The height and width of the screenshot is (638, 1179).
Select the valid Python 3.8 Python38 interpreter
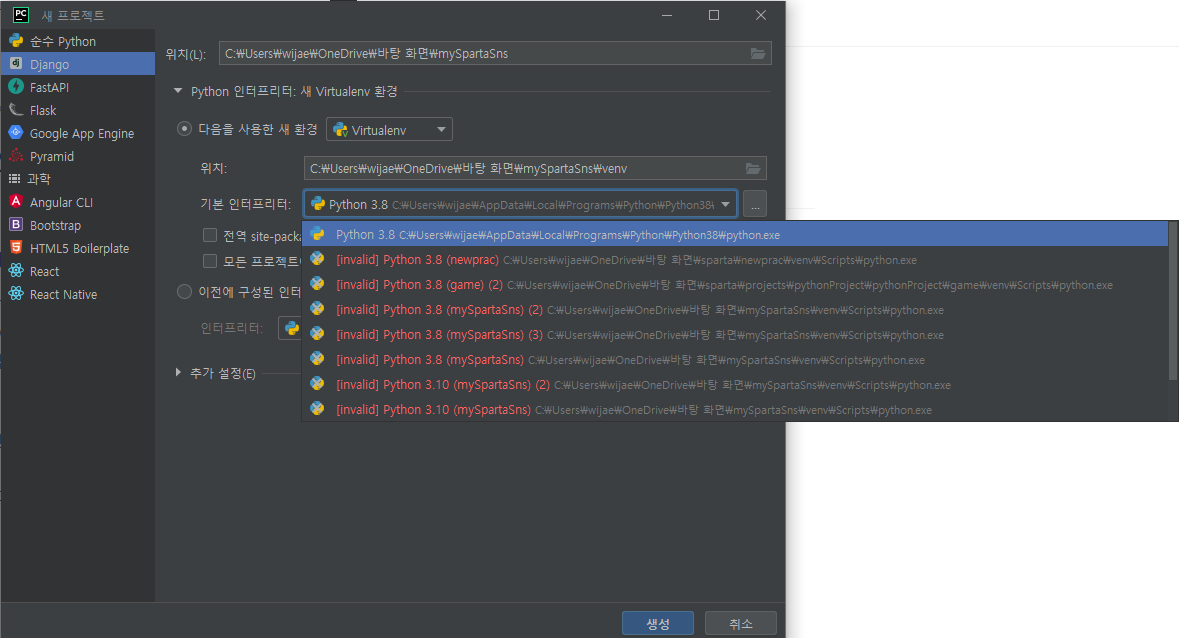coord(735,234)
